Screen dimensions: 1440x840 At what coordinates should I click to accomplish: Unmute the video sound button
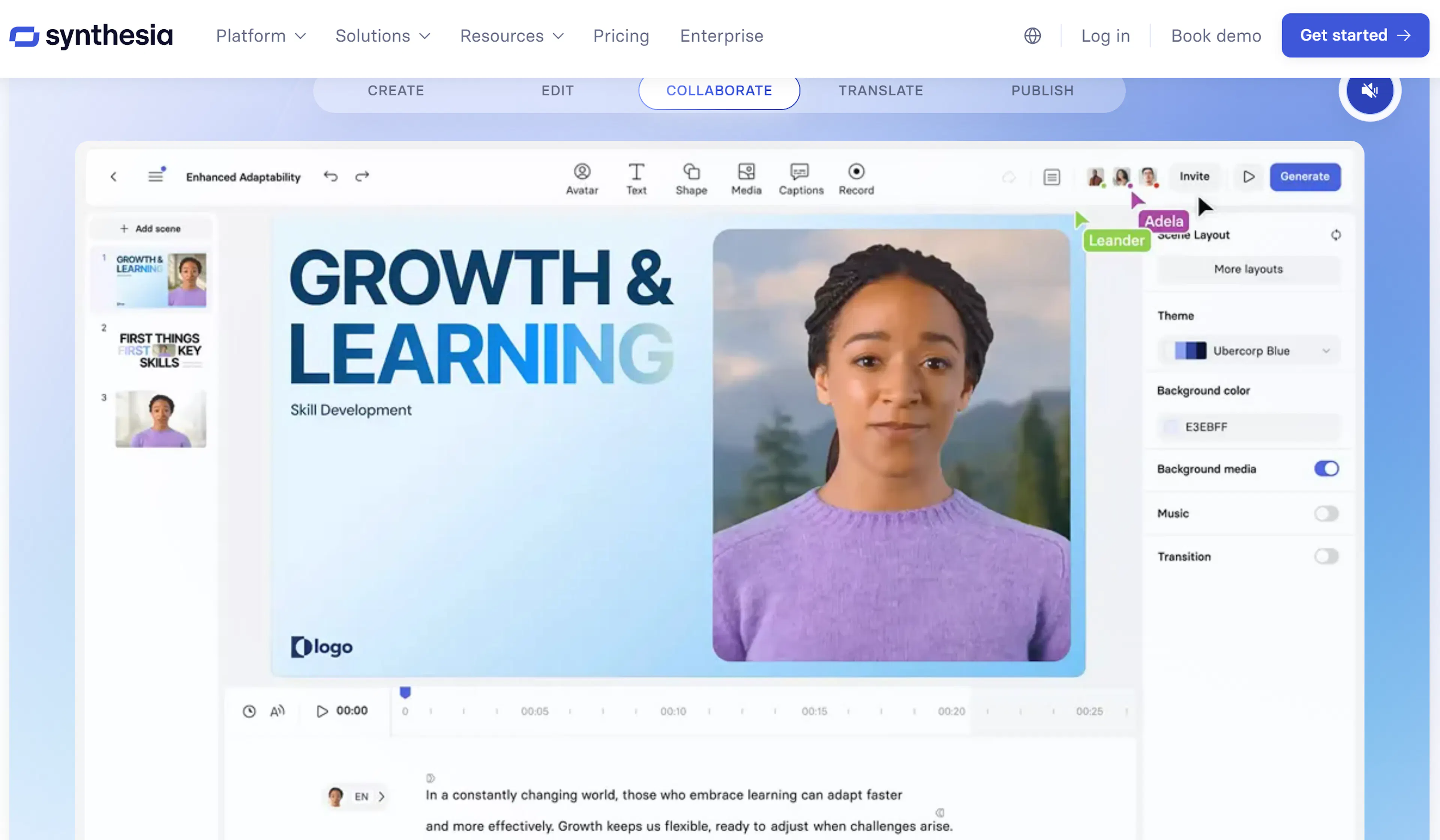tap(1369, 90)
